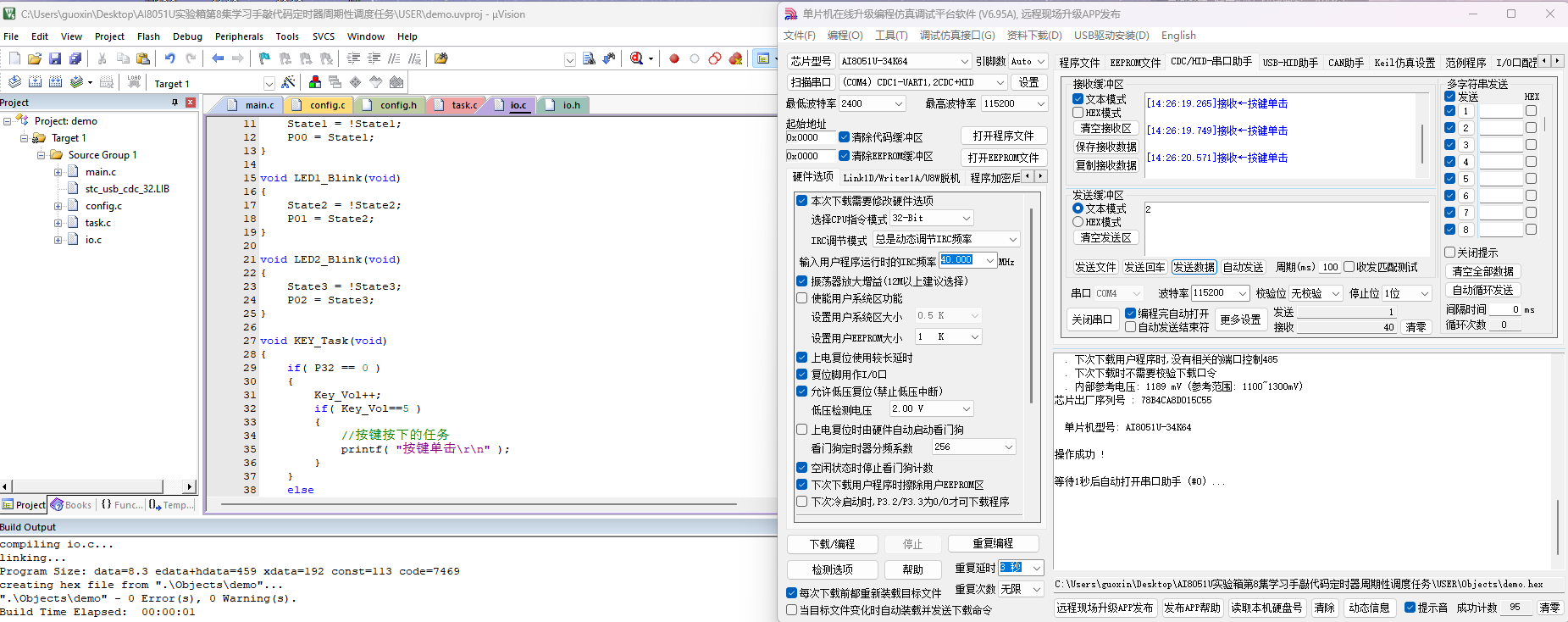Save the current file via floppy icon
1568x622 pixels.
tap(55, 58)
